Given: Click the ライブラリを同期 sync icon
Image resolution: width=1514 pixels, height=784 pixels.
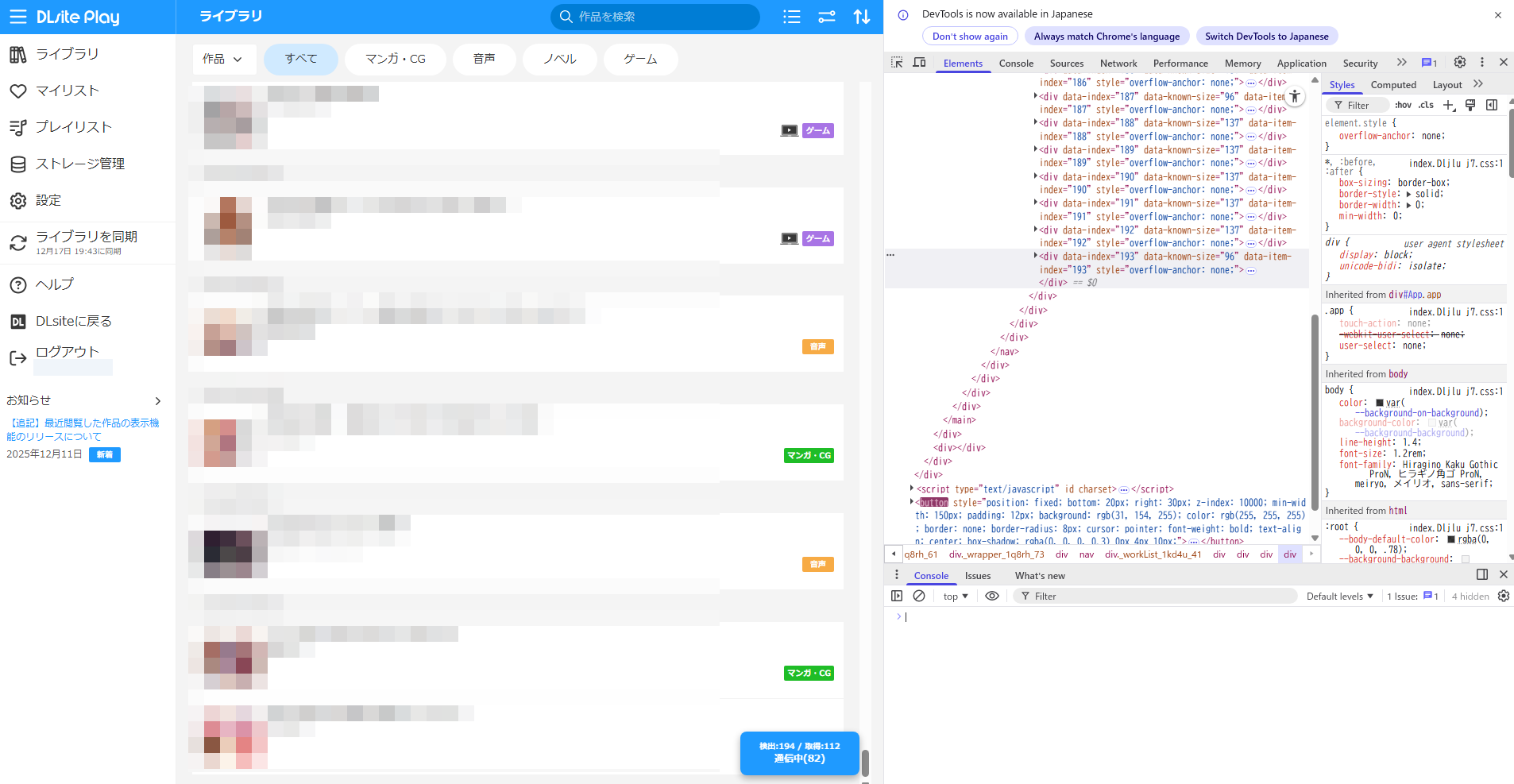Looking at the screenshot, I should (18, 243).
